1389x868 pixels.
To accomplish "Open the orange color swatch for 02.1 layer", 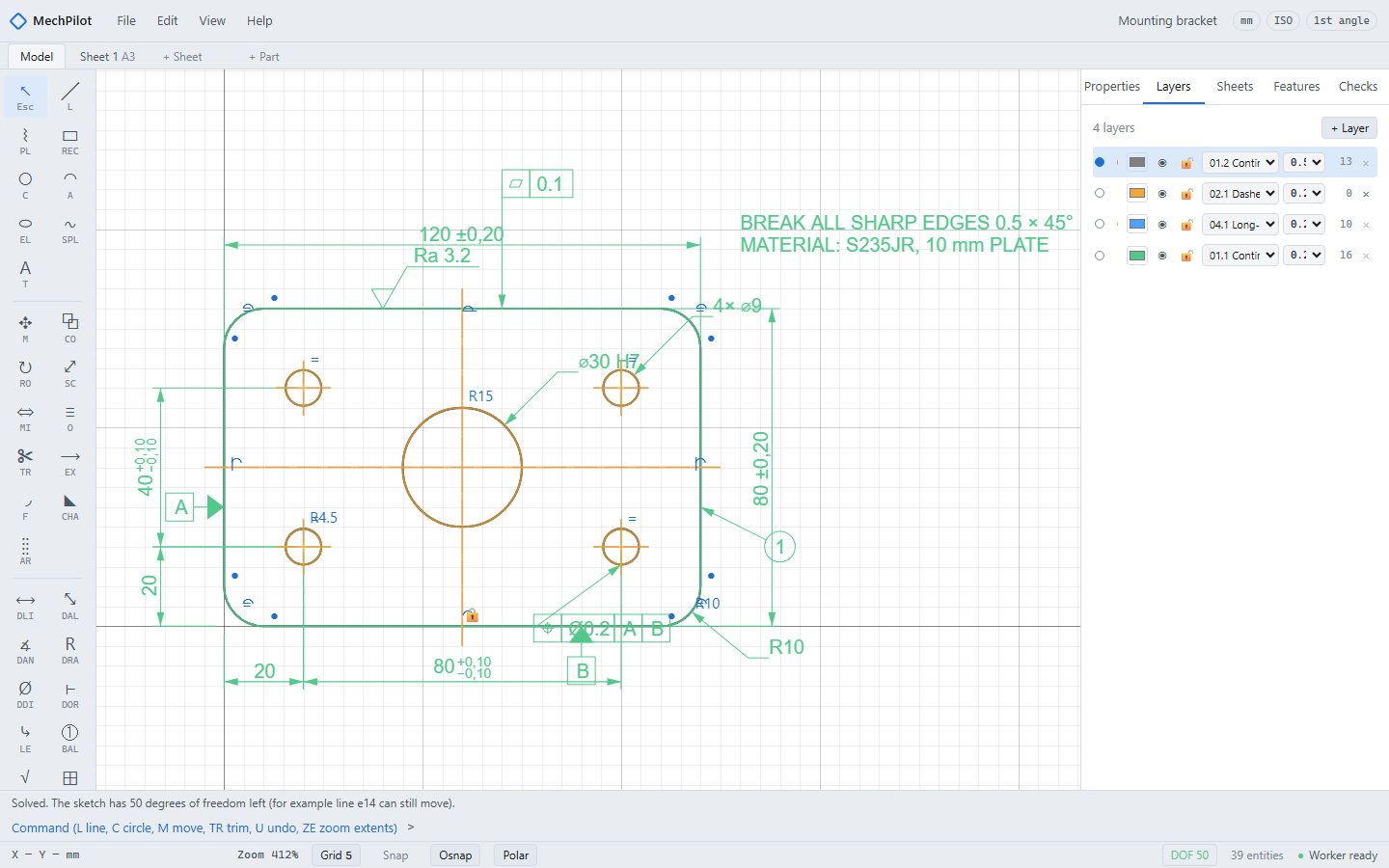I will [x=1137, y=194].
